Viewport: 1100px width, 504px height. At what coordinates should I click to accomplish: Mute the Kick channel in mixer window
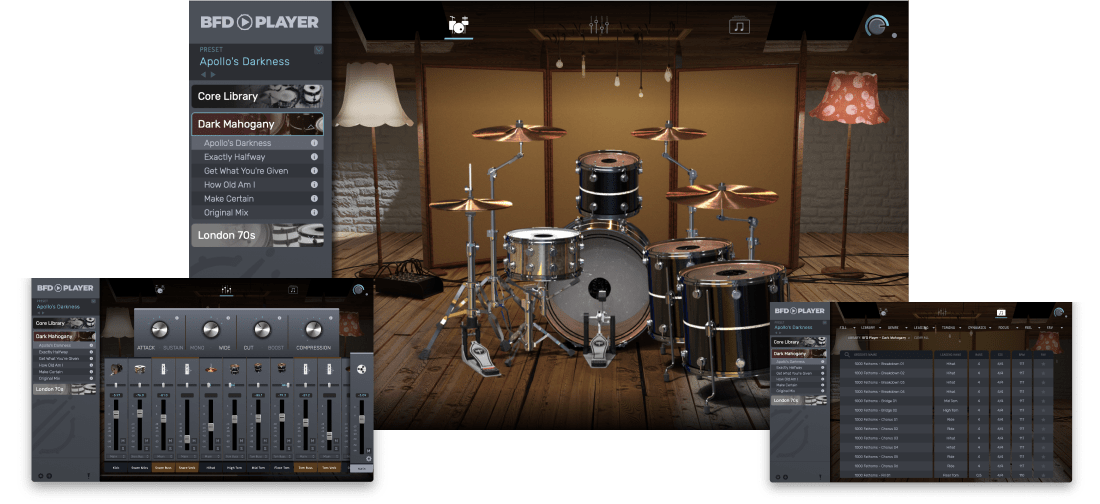pos(123,441)
